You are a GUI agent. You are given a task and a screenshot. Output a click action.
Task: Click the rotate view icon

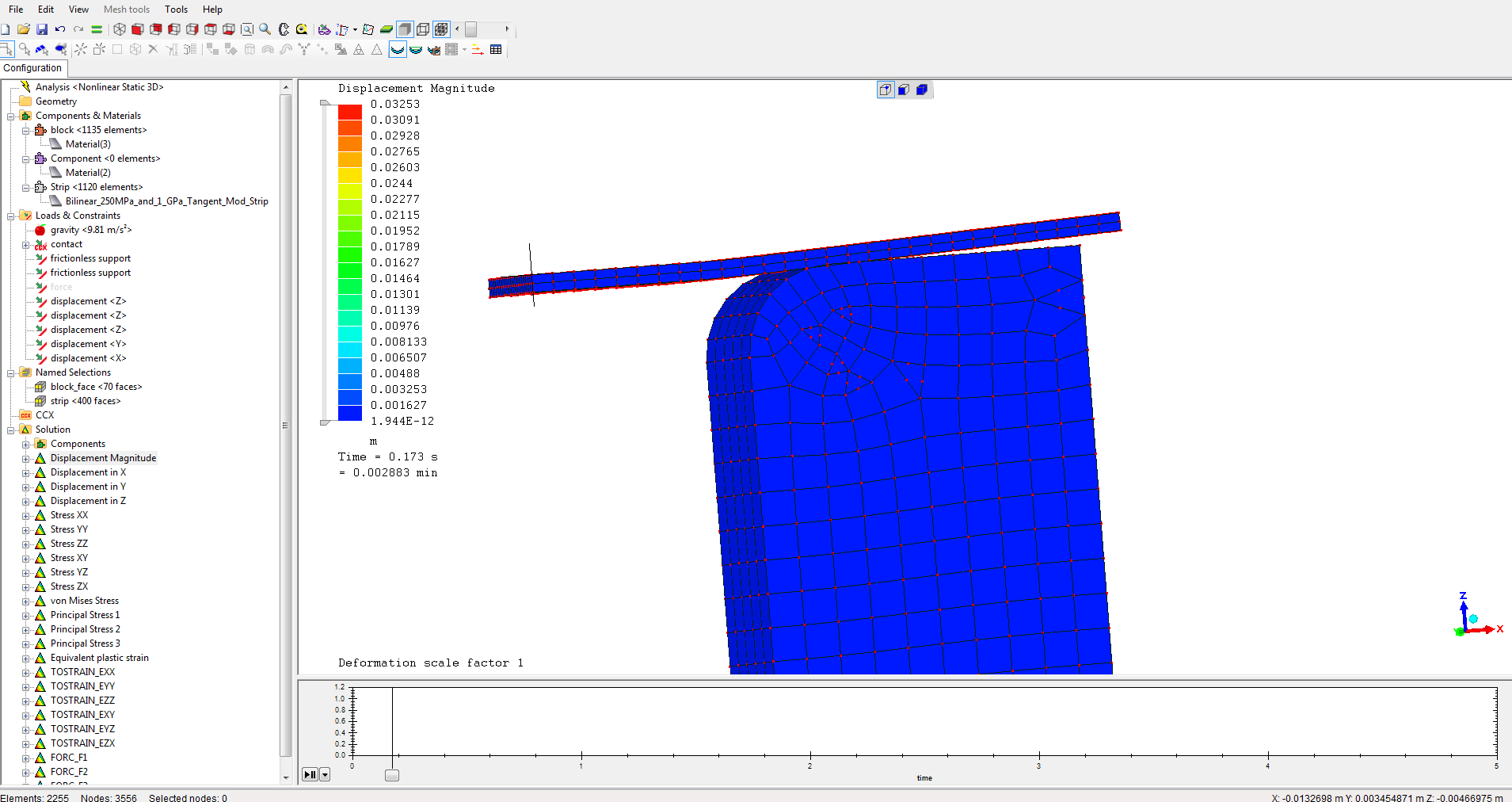284,29
